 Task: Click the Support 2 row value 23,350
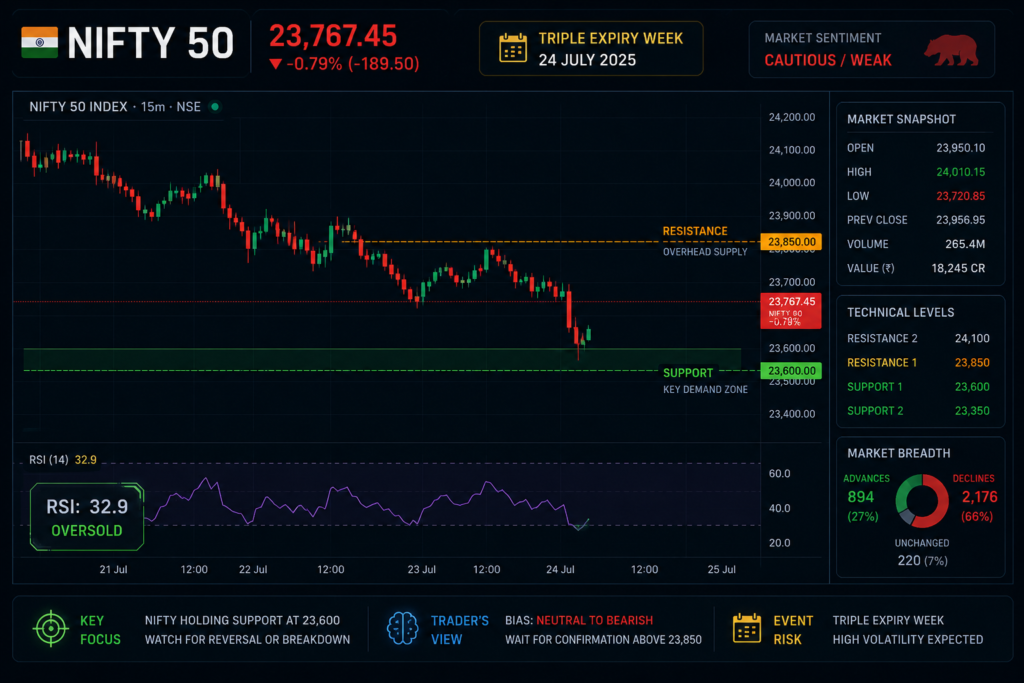pyautogui.click(x=972, y=411)
